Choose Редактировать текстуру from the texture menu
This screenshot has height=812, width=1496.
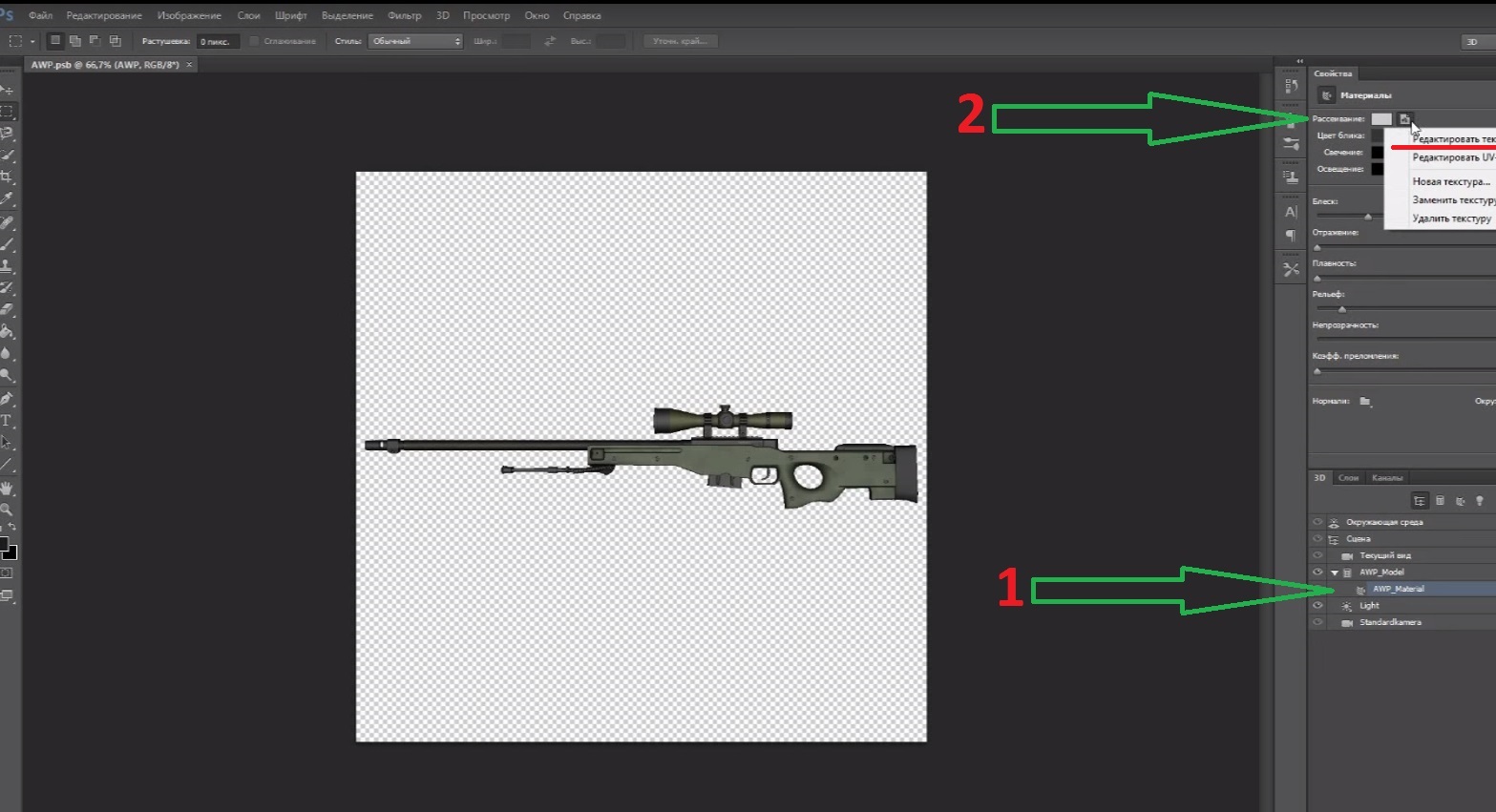(x=1452, y=139)
